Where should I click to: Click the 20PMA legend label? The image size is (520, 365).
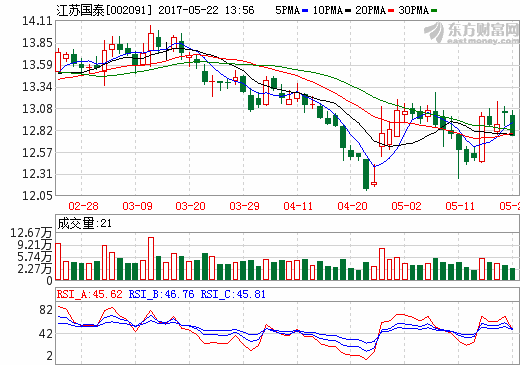(370, 10)
